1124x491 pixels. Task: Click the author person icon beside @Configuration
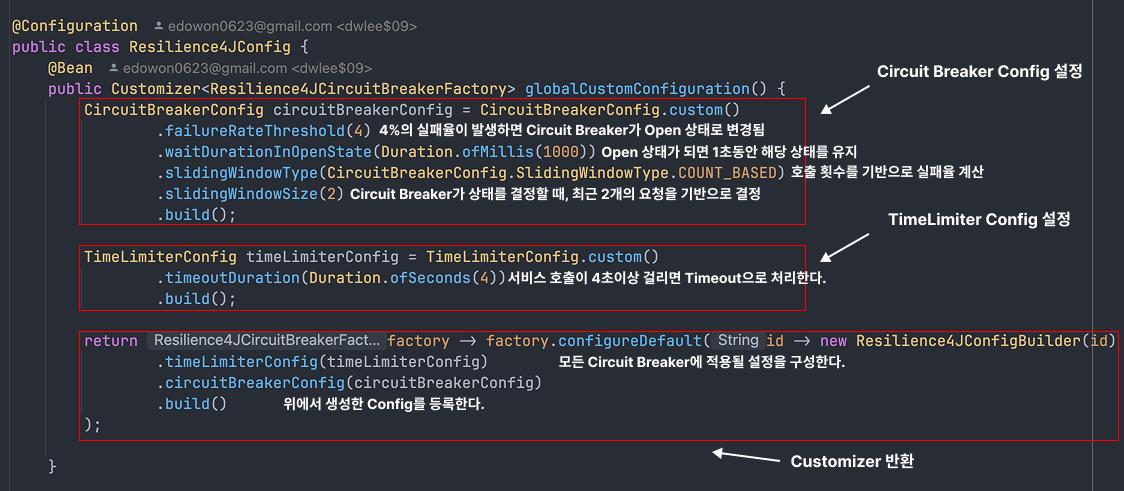[x=158, y=27]
